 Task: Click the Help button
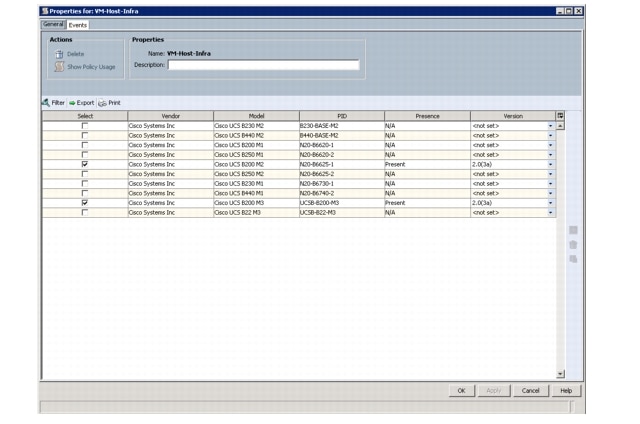pos(566,391)
